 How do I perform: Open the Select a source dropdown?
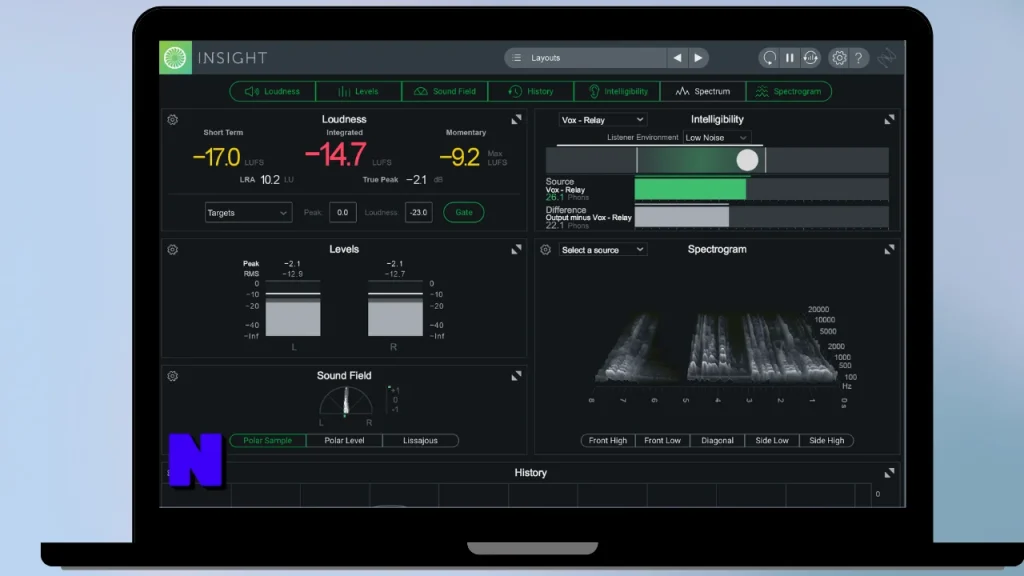coord(602,250)
